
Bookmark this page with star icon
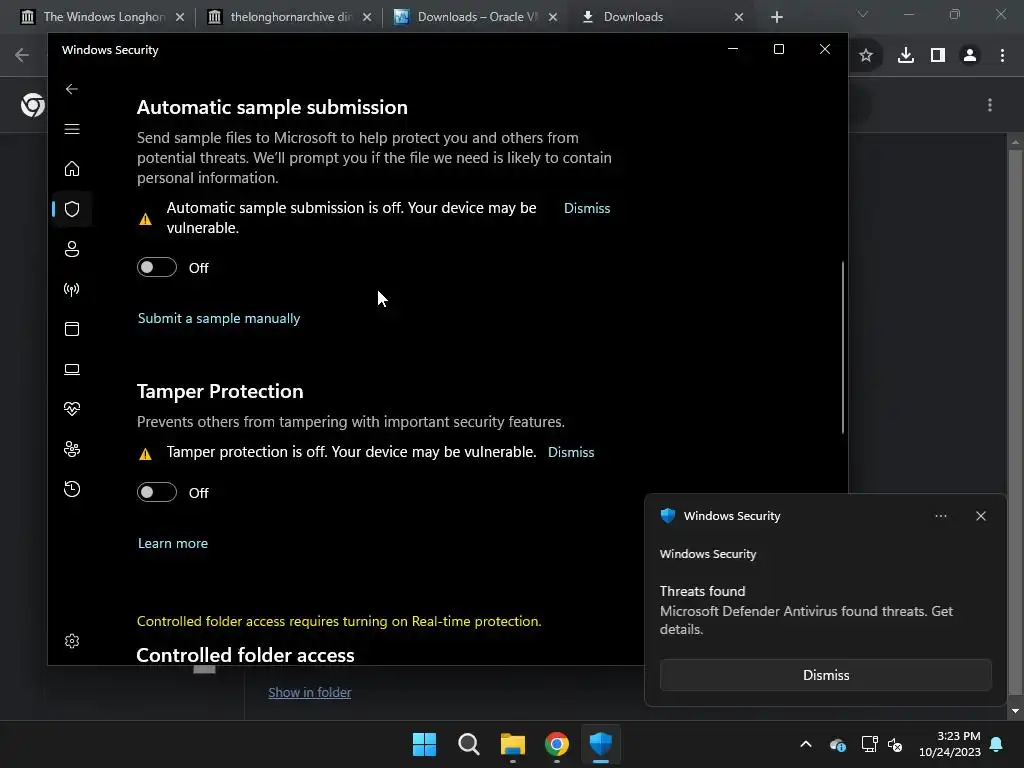click(x=866, y=56)
